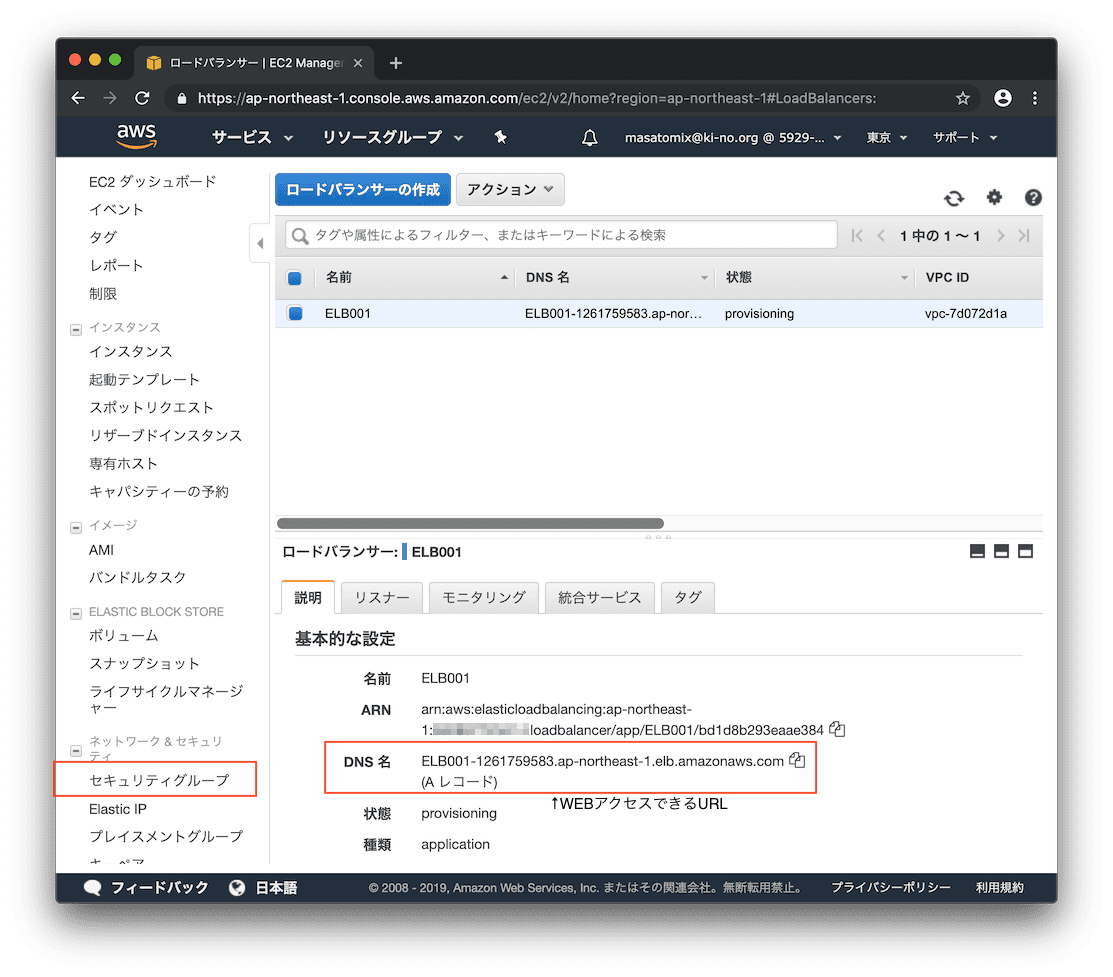
Task: Reload the page in browser
Action: 143,98
